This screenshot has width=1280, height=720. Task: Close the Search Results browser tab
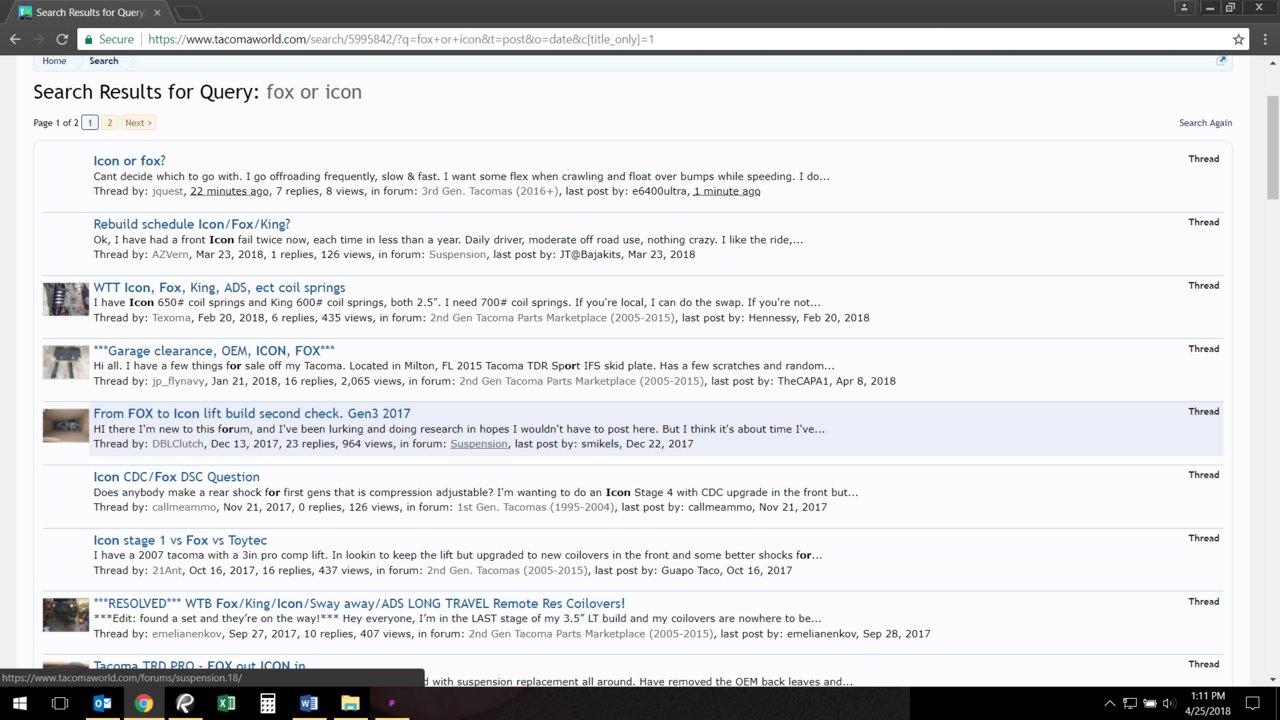point(157,13)
